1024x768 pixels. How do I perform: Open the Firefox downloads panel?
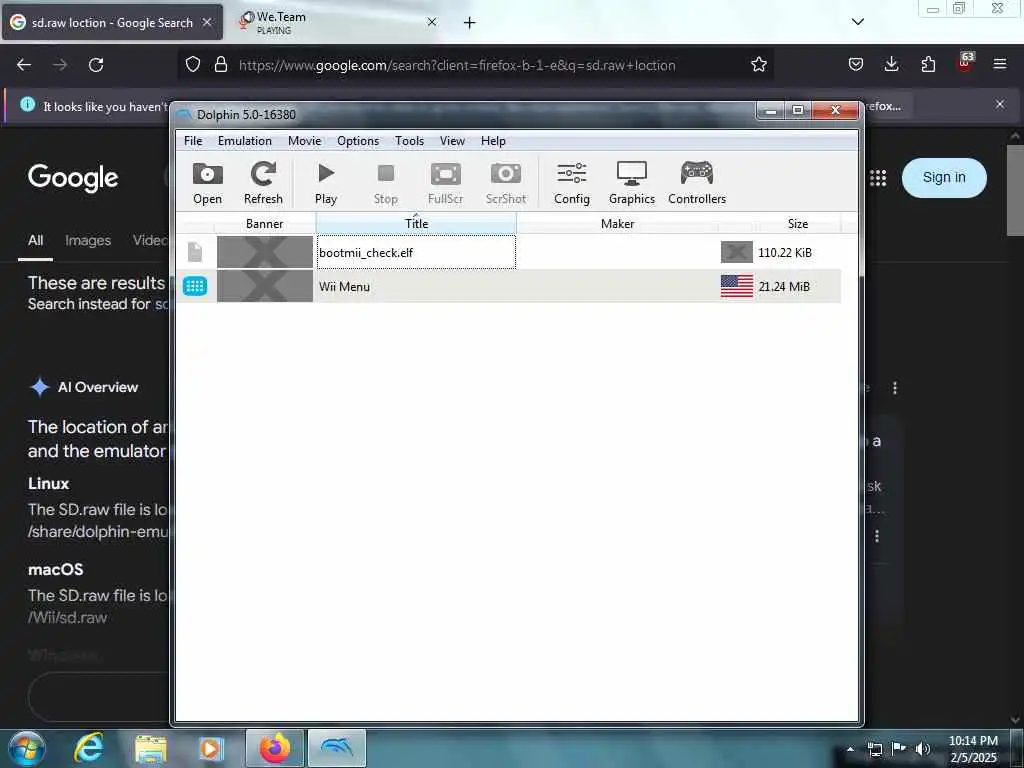[891, 65]
